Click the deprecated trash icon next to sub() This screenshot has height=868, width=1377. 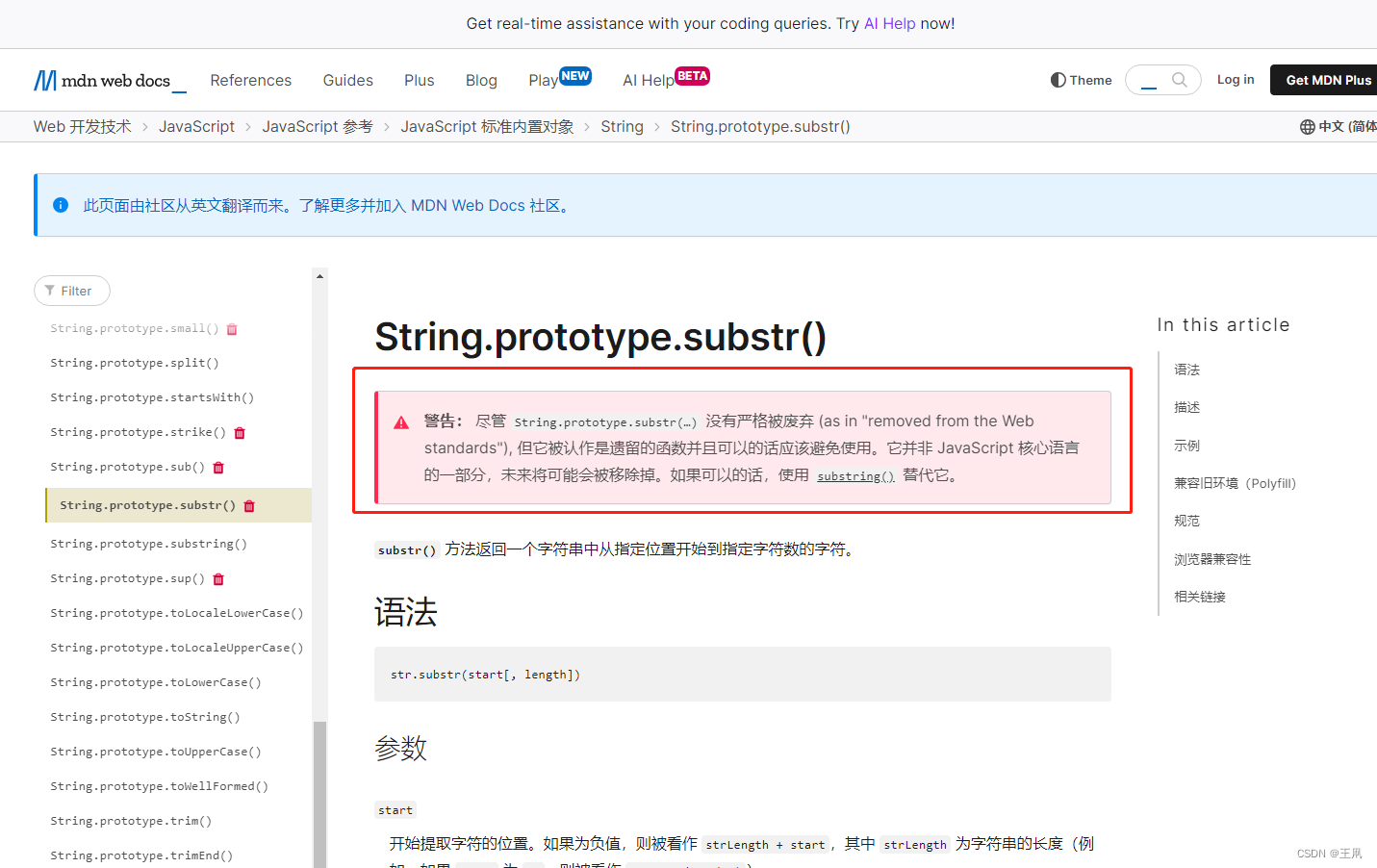[x=218, y=468]
